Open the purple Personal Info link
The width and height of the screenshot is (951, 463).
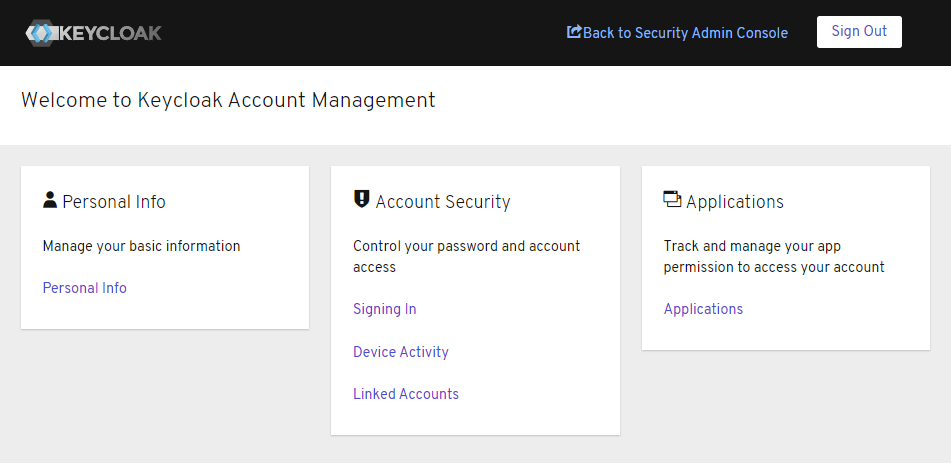tap(84, 288)
